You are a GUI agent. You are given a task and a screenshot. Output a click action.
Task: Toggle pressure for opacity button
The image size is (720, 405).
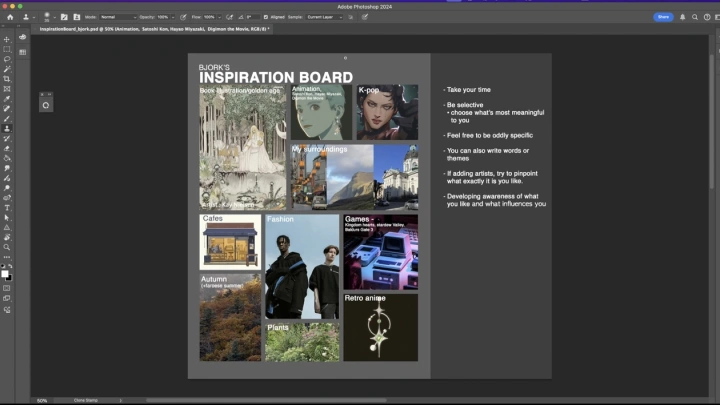183,17
